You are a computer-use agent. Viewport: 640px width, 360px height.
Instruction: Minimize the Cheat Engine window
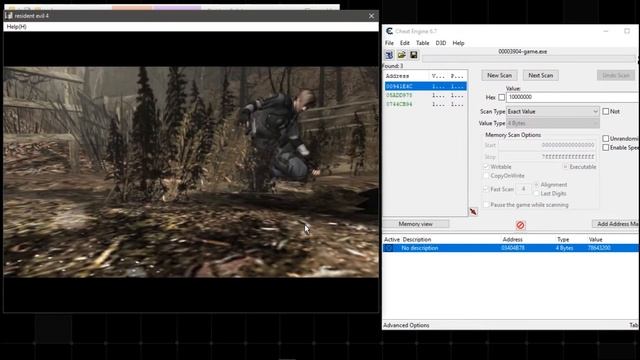pyautogui.click(x=606, y=31)
